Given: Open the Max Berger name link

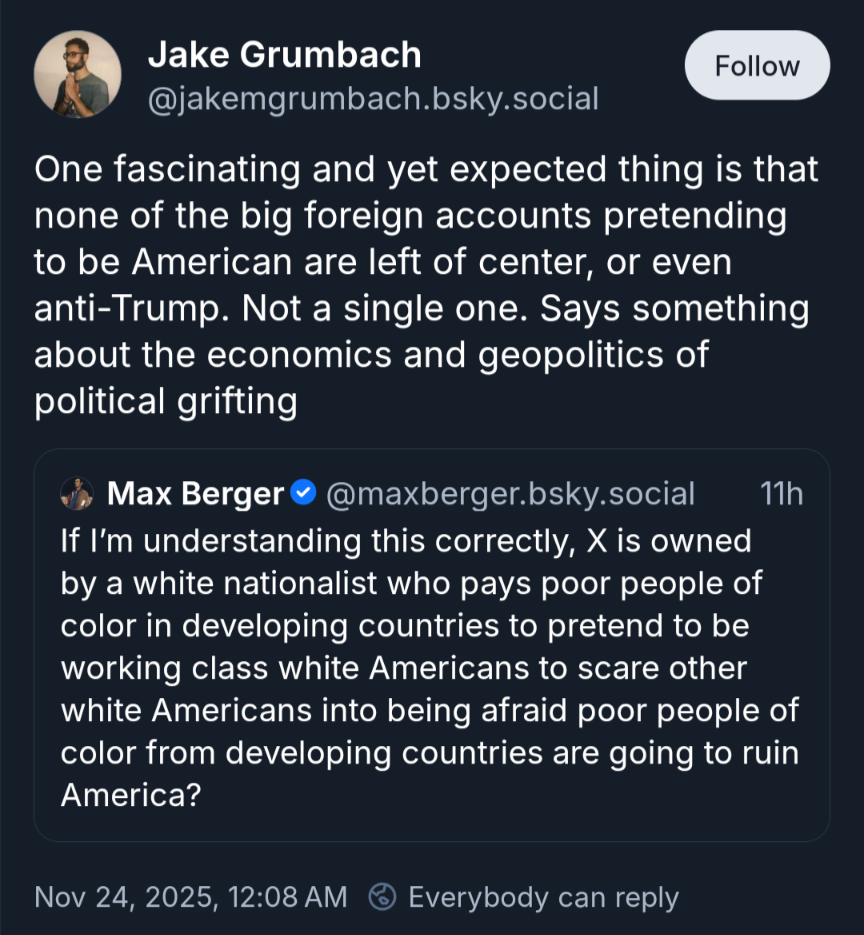Looking at the screenshot, I should click(x=195, y=494).
